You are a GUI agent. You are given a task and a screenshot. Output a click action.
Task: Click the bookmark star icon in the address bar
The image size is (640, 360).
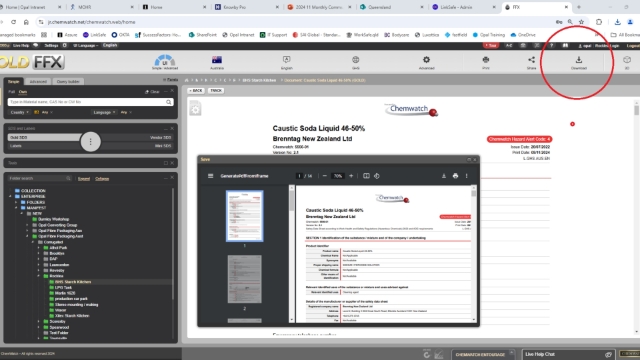tap(581, 22)
